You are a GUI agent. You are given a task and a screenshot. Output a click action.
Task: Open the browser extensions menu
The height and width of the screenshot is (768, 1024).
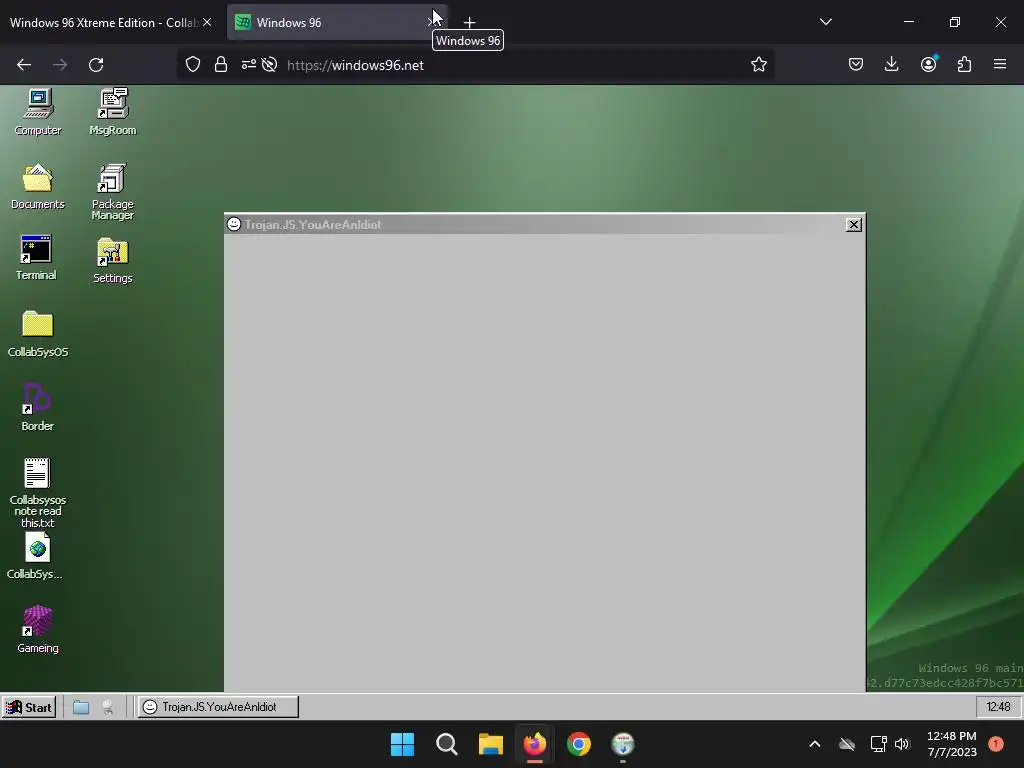pos(964,64)
